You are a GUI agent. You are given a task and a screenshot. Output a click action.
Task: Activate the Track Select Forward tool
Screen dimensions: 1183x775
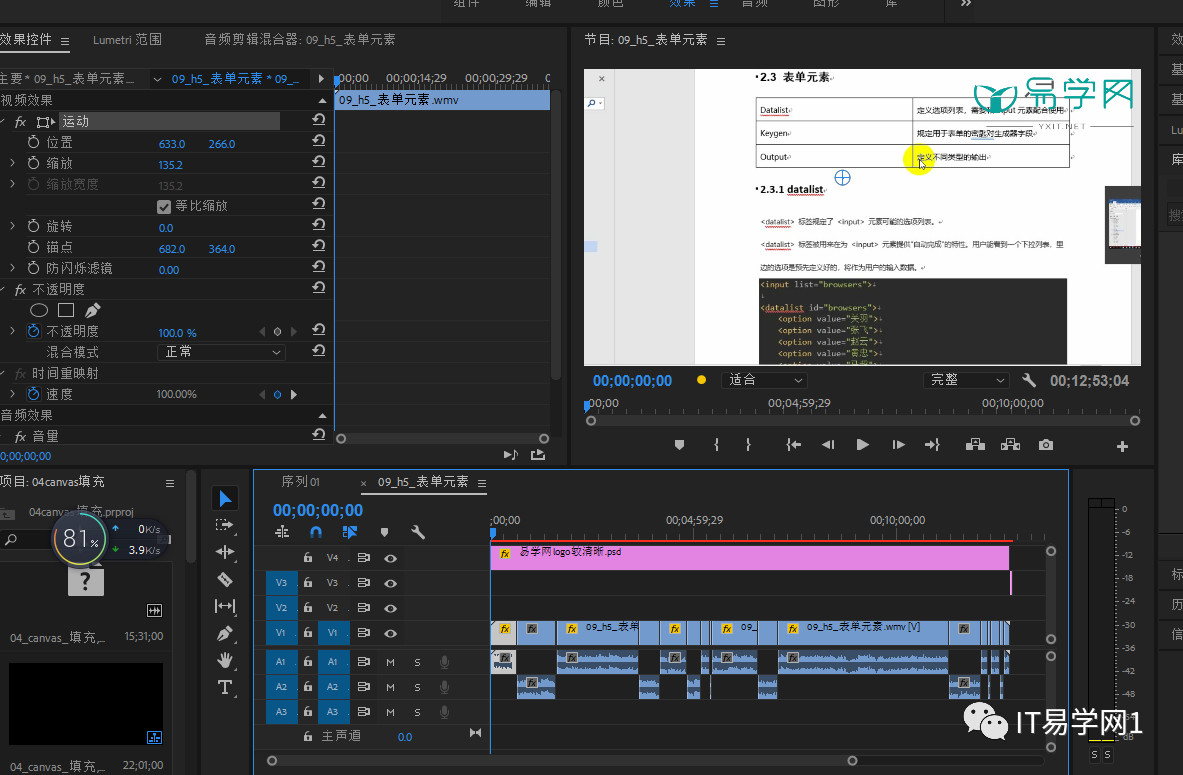(x=225, y=525)
